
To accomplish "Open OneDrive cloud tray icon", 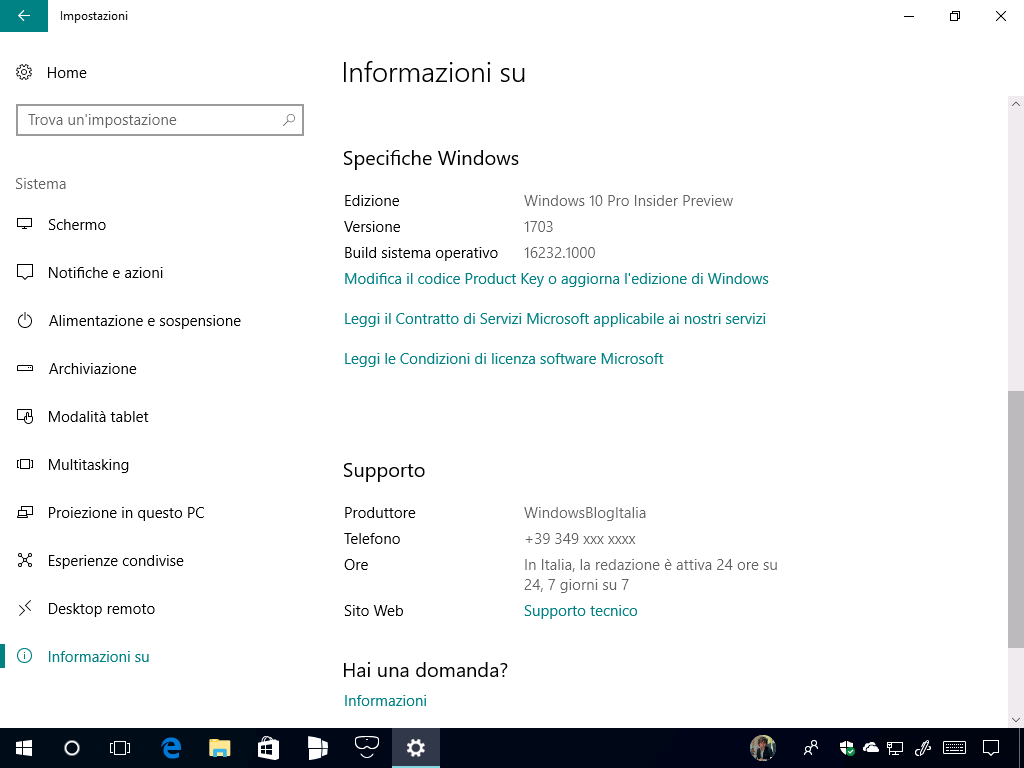I will (x=871, y=748).
